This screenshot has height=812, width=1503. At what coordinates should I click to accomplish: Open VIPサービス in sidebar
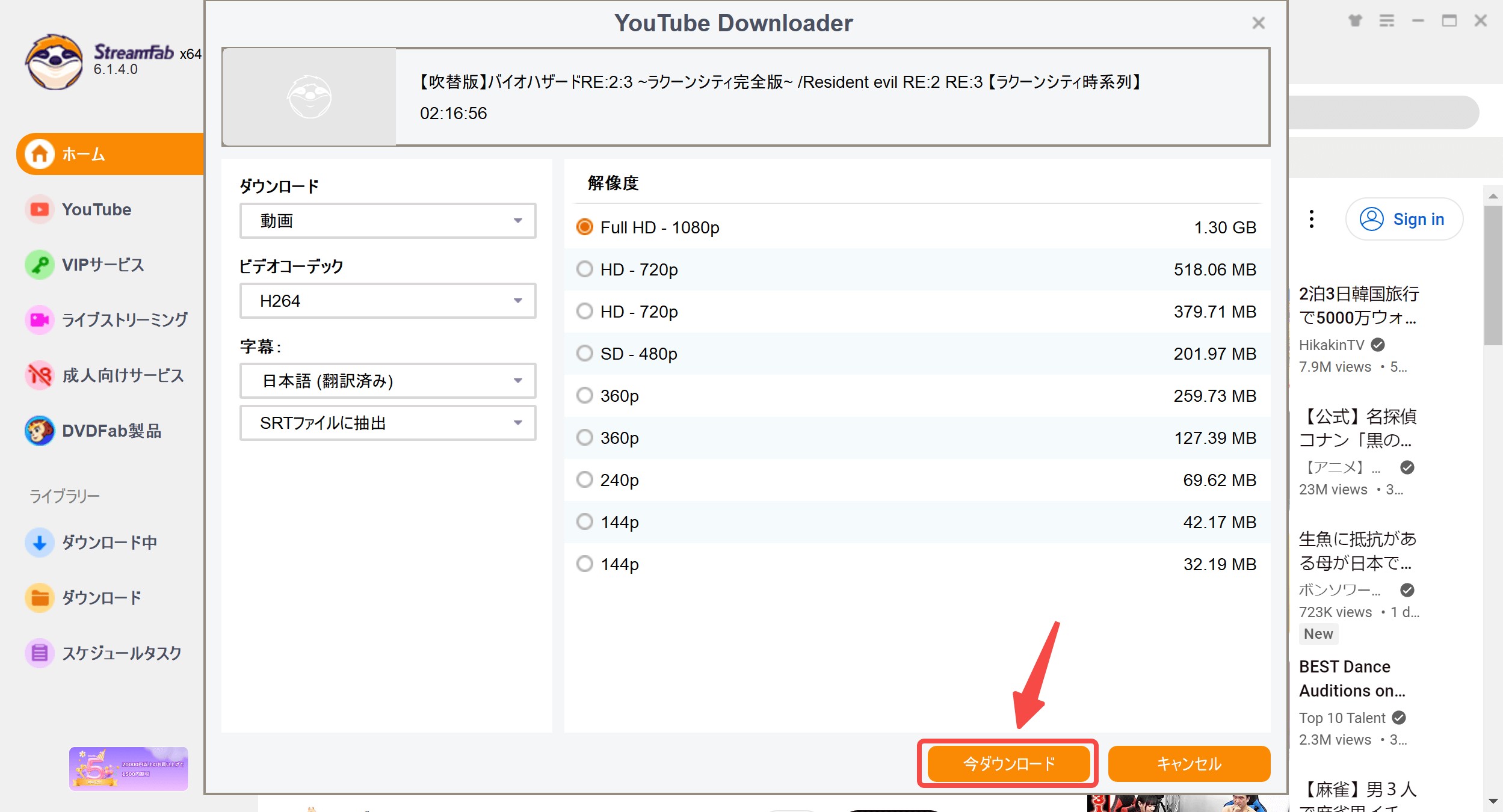tap(103, 265)
